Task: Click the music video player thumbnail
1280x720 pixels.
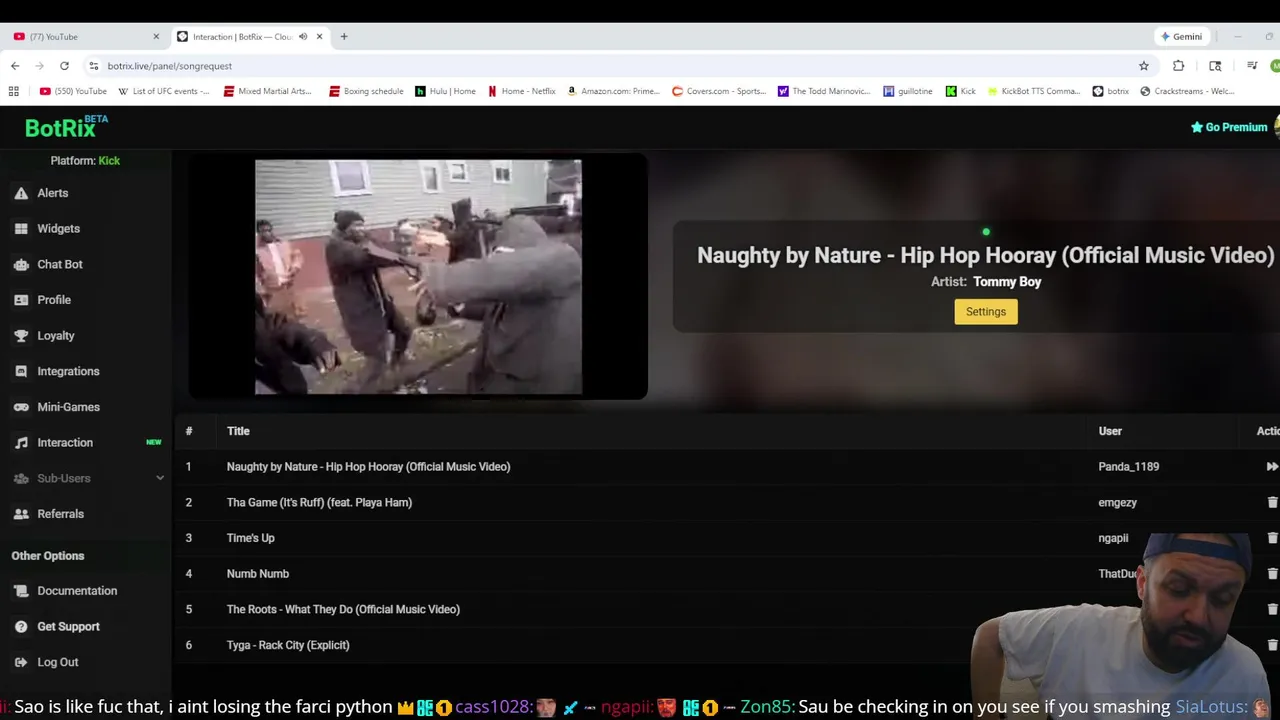Action: click(418, 277)
